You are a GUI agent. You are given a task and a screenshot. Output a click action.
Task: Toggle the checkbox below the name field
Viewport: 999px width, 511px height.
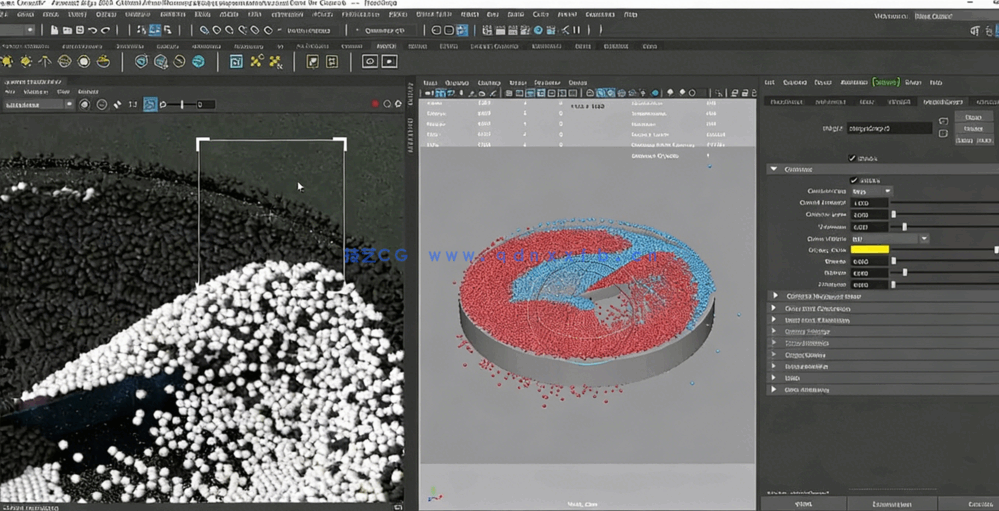852,158
